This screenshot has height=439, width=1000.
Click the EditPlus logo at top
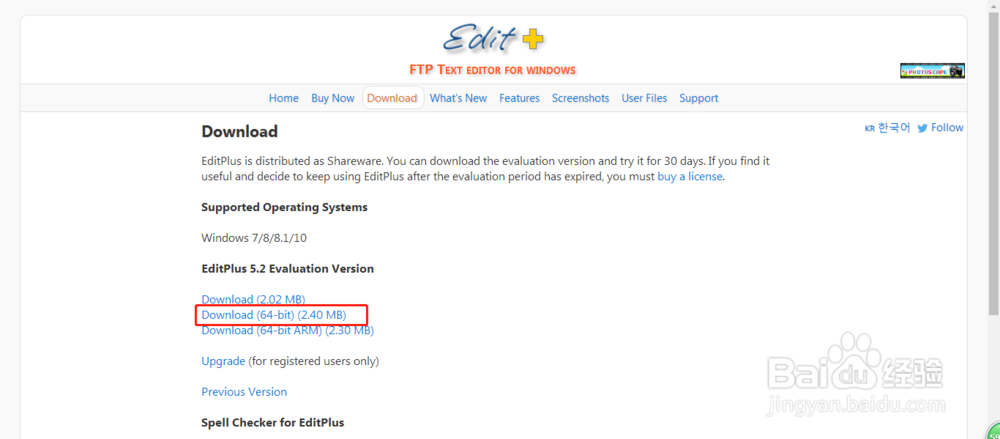[x=493, y=38]
